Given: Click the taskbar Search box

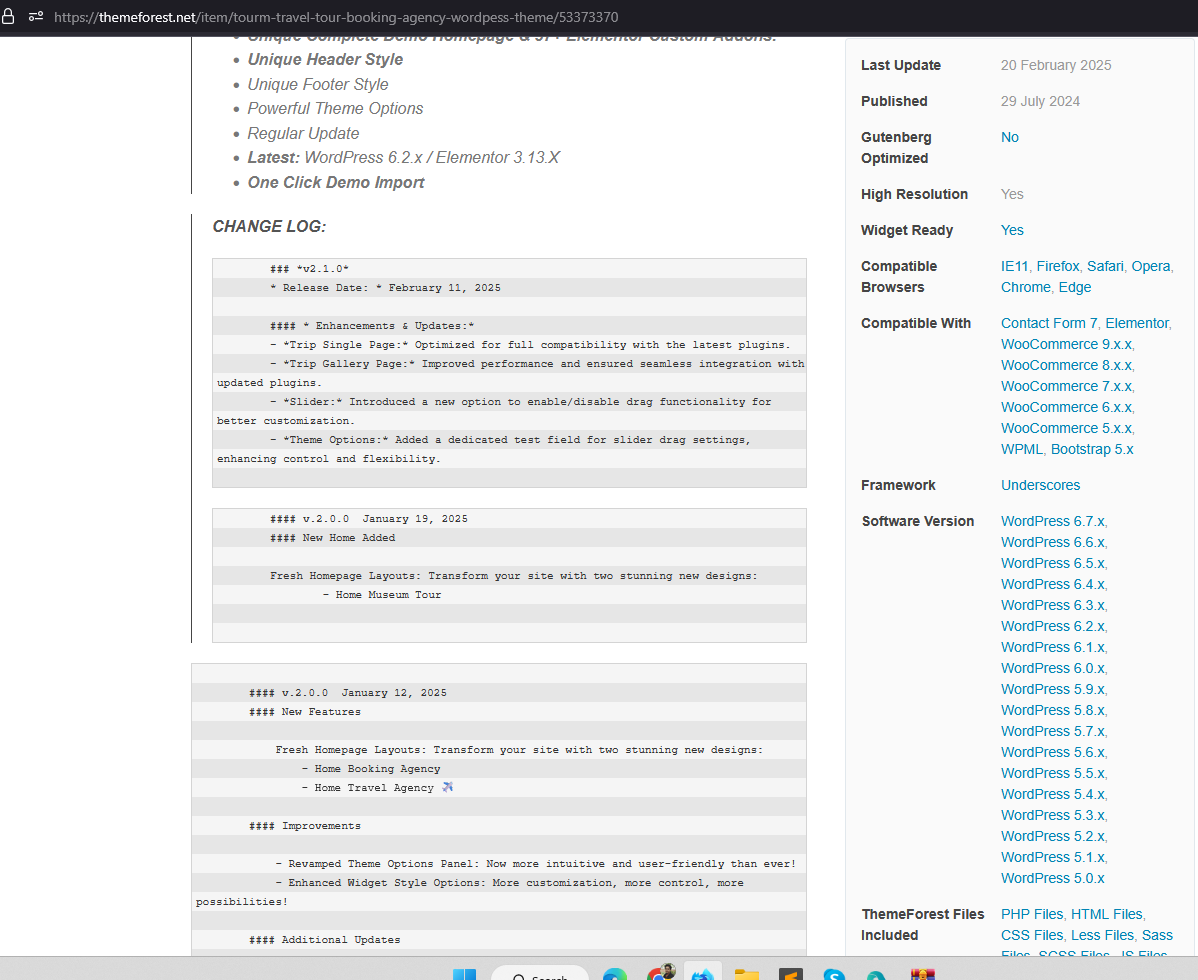Looking at the screenshot, I should (539, 974).
